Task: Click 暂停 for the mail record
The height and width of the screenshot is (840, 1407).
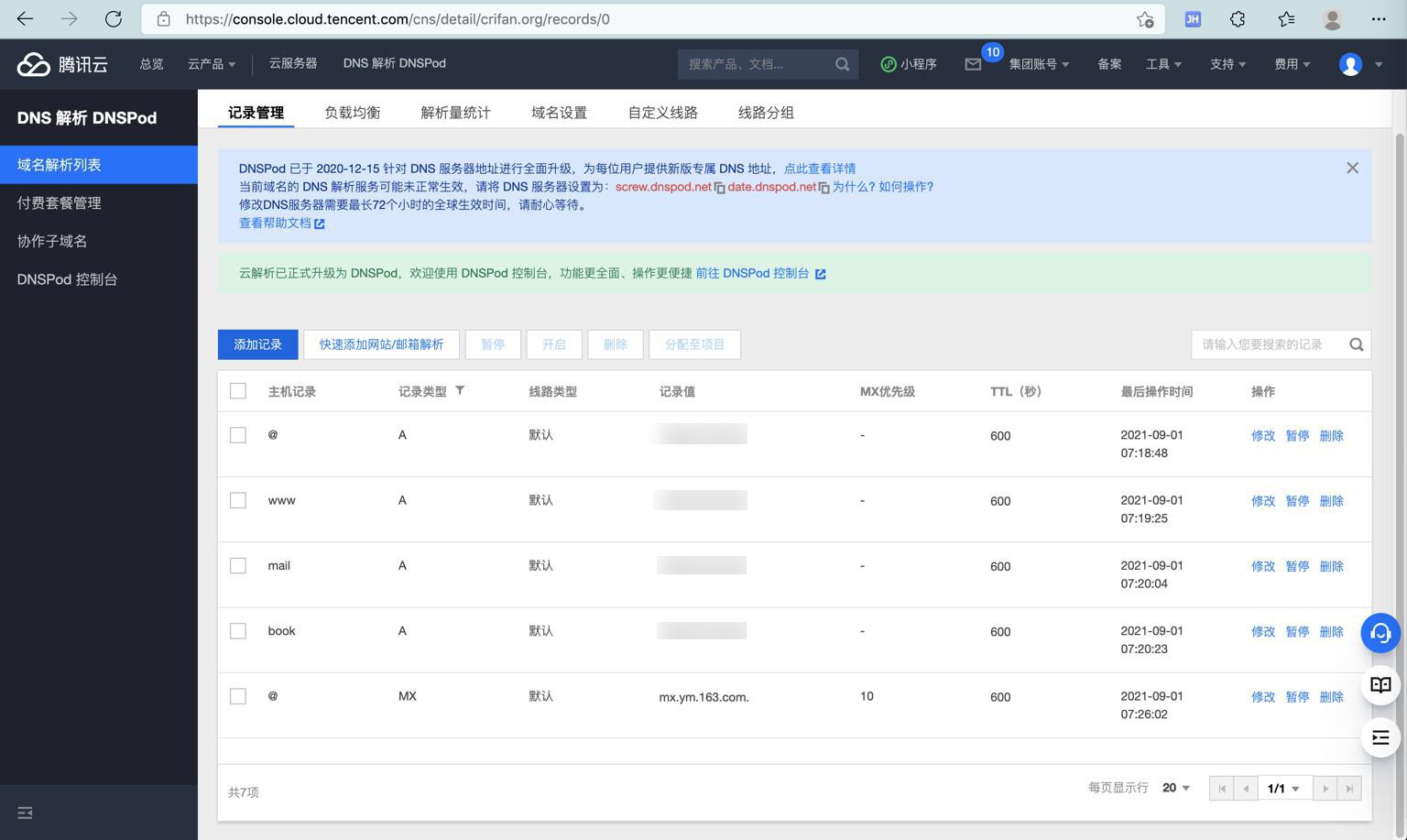Action: coord(1297,566)
